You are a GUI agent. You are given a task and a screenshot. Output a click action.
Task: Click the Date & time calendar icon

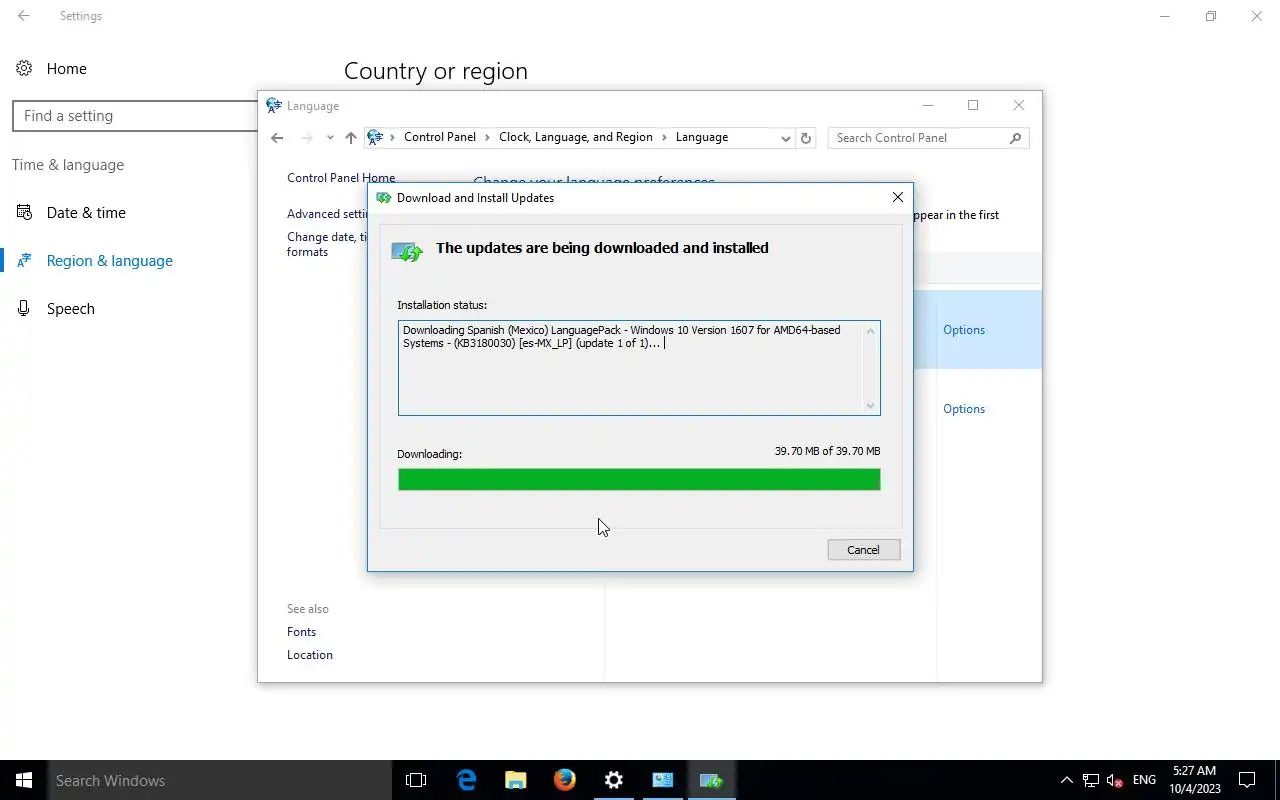tap(24, 213)
